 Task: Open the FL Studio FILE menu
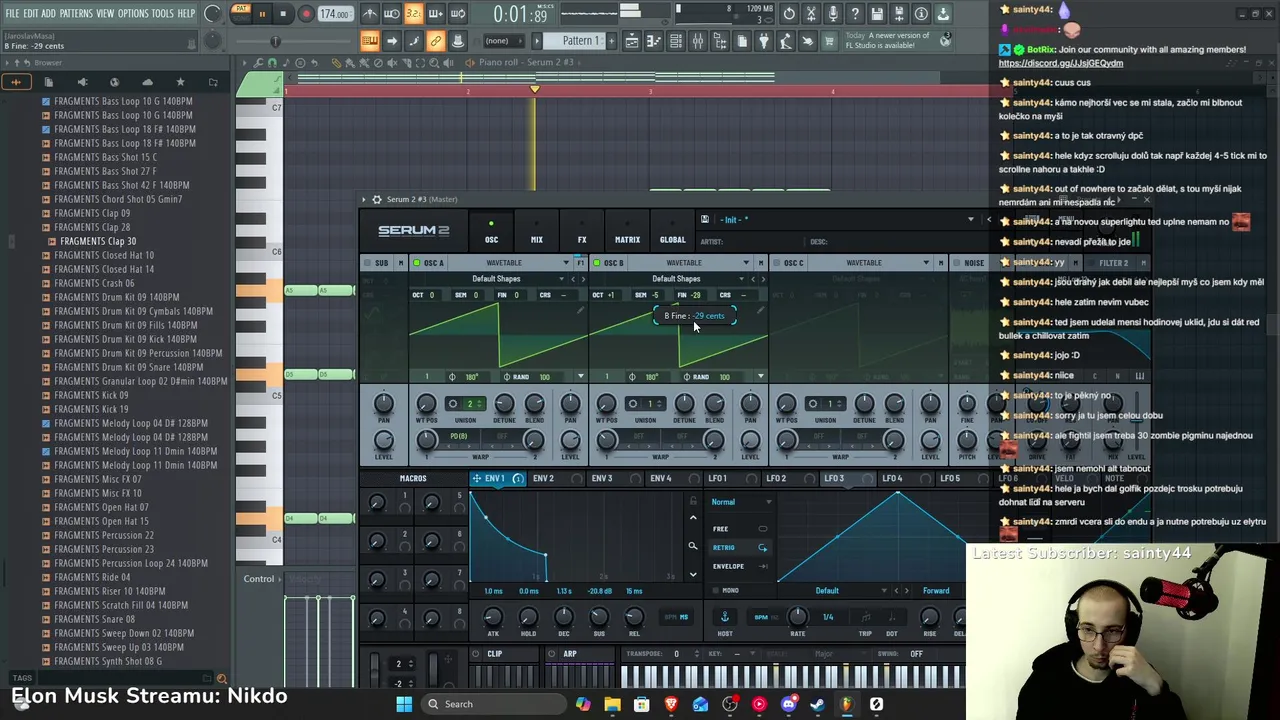12,13
